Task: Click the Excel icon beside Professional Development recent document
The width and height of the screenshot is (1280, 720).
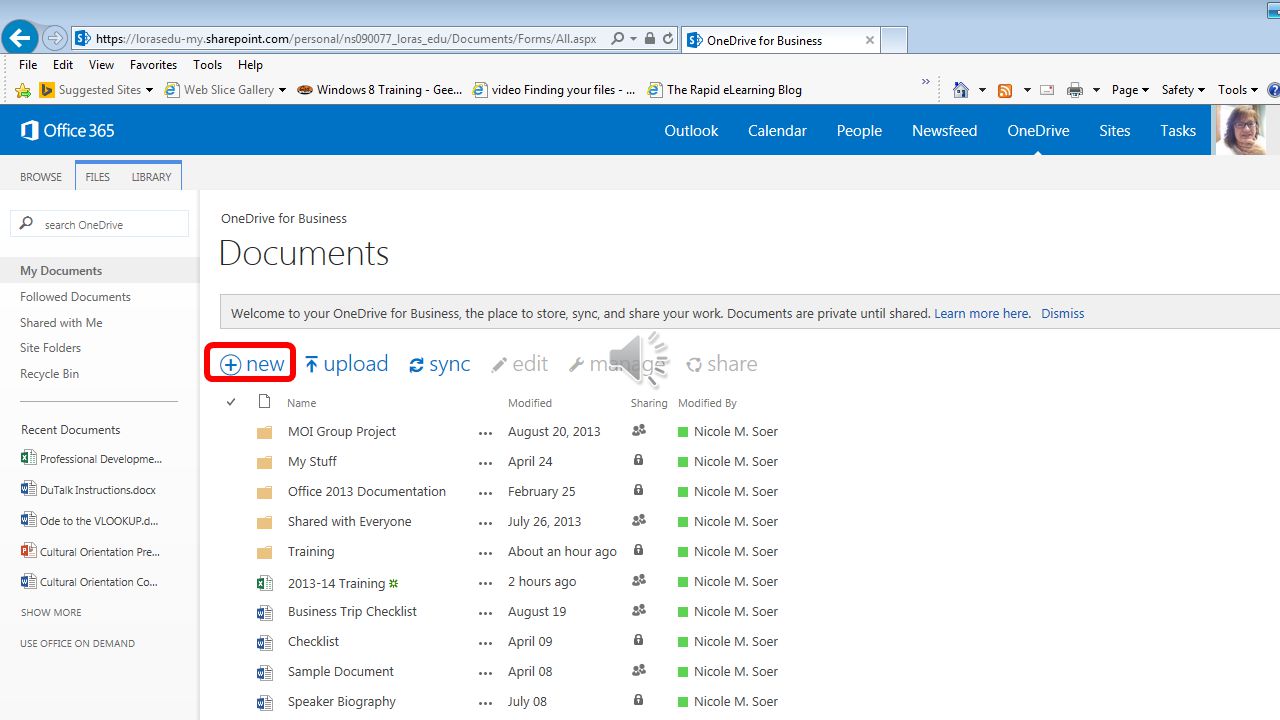Action: (29, 458)
